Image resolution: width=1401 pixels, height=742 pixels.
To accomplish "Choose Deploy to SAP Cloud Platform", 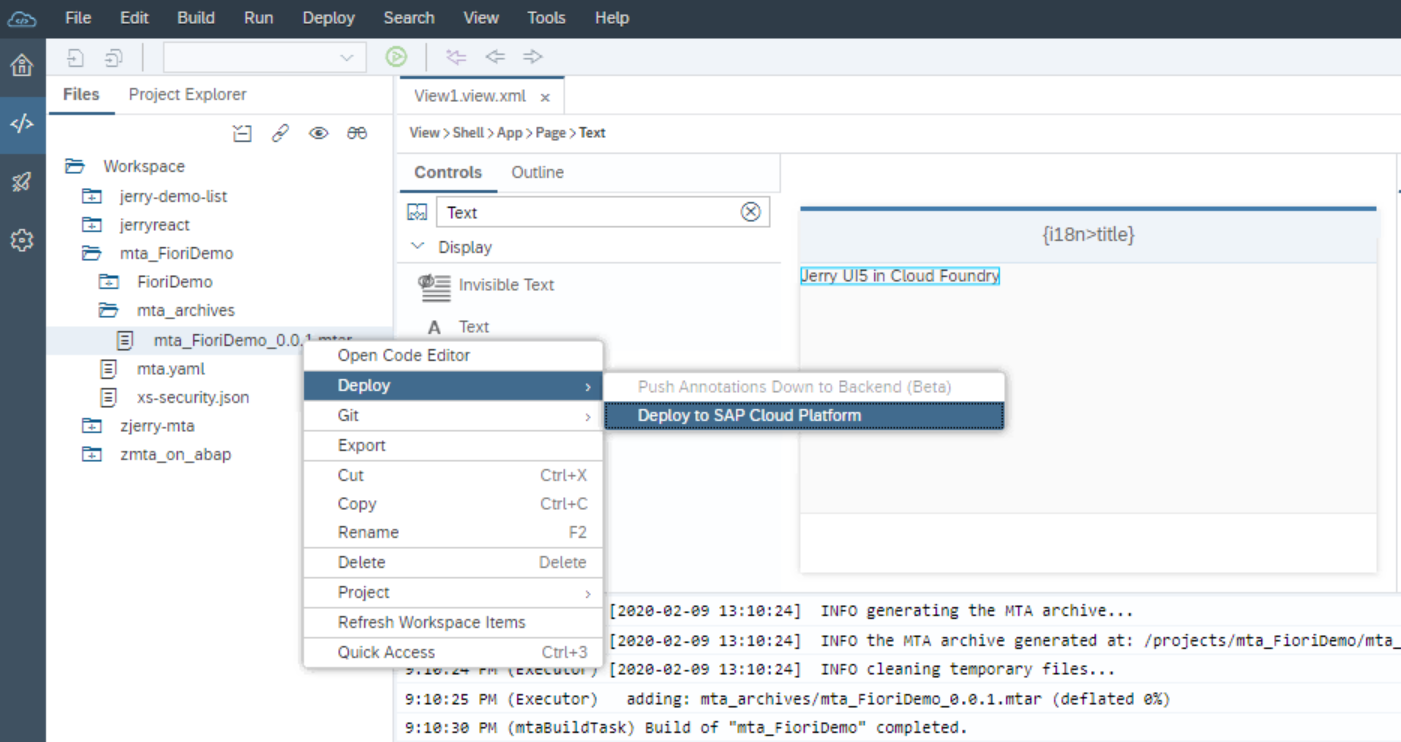I will [804, 416].
